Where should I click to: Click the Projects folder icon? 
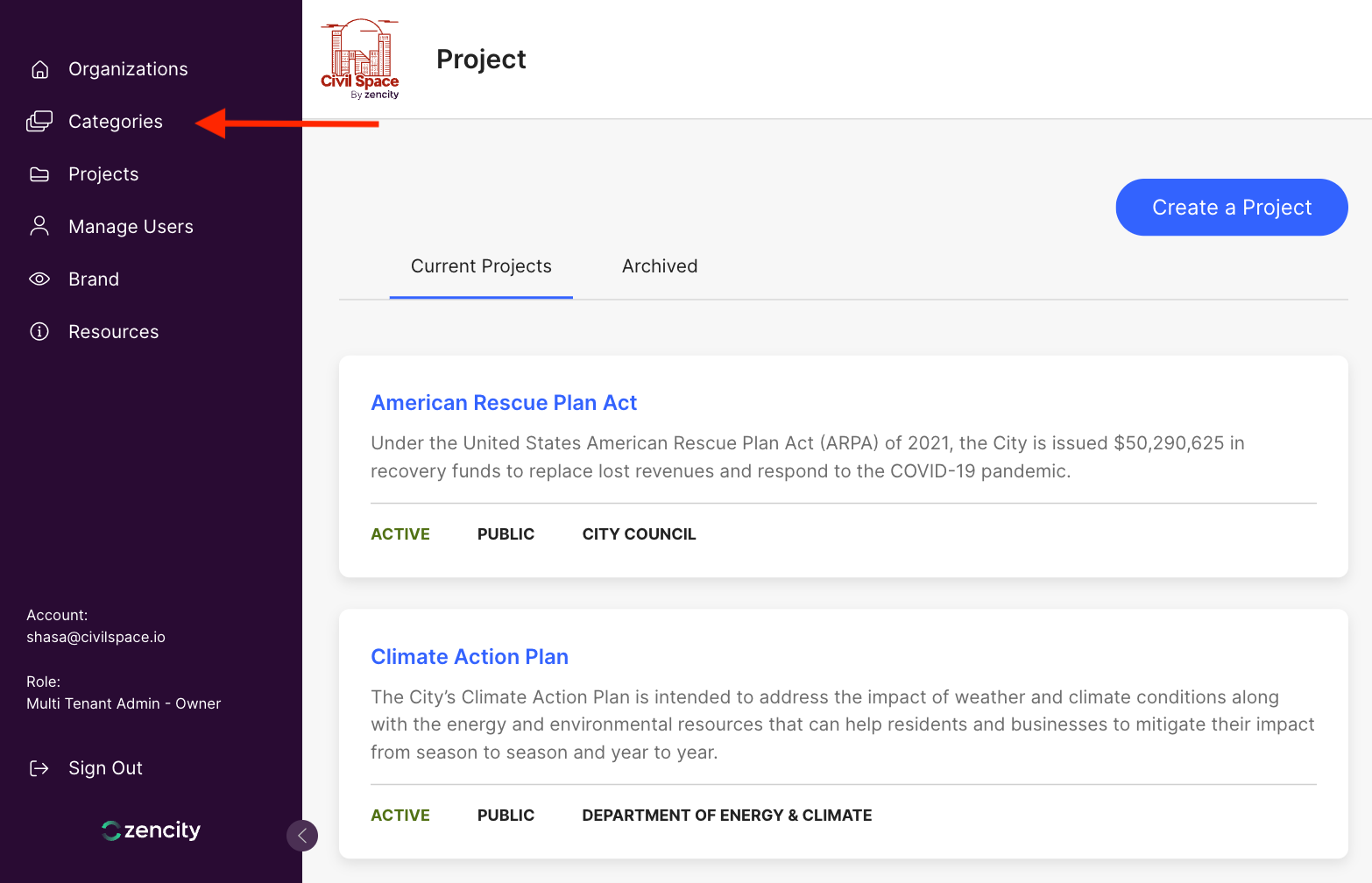click(x=39, y=174)
